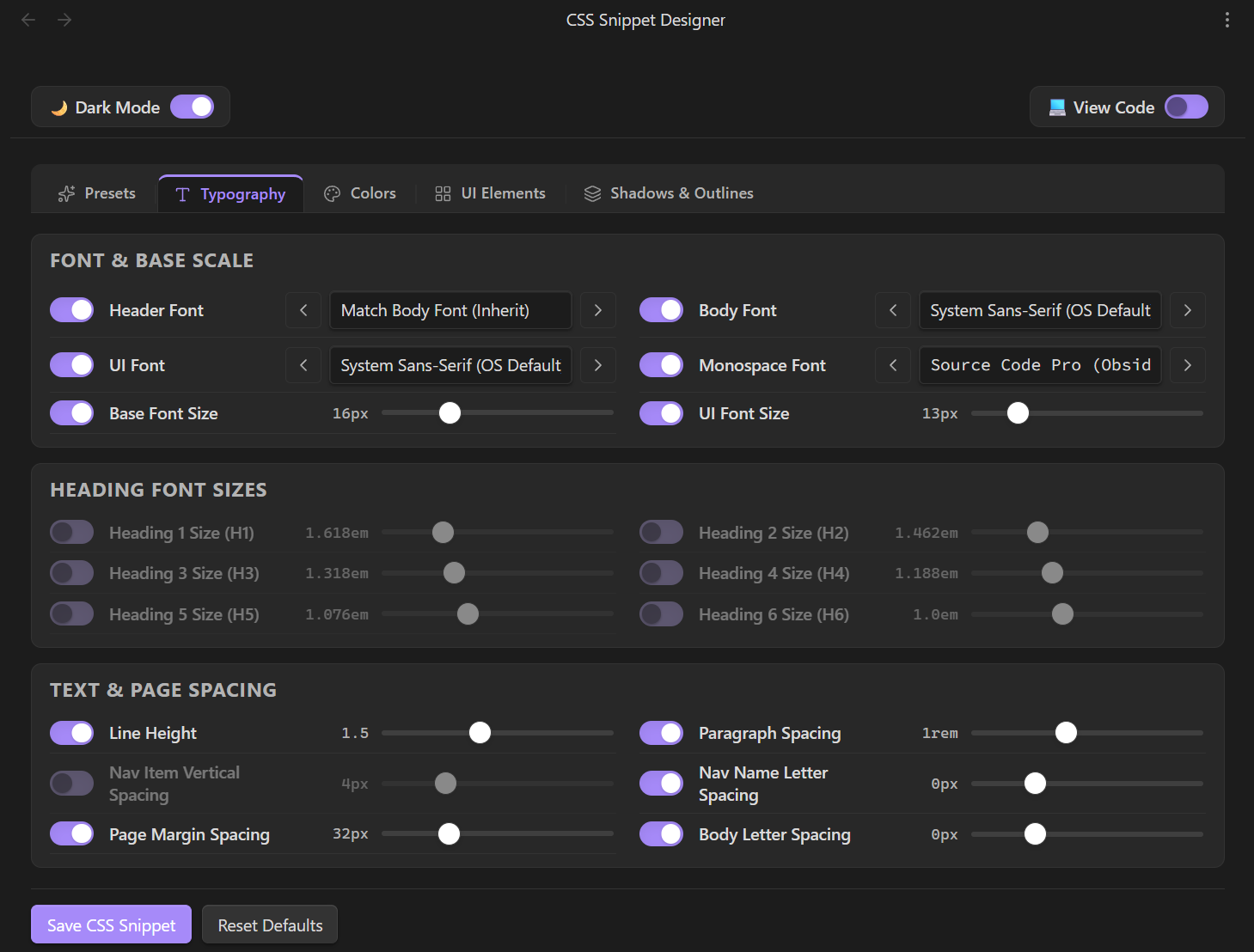Open the Shadows & Outlines tab

point(669,193)
